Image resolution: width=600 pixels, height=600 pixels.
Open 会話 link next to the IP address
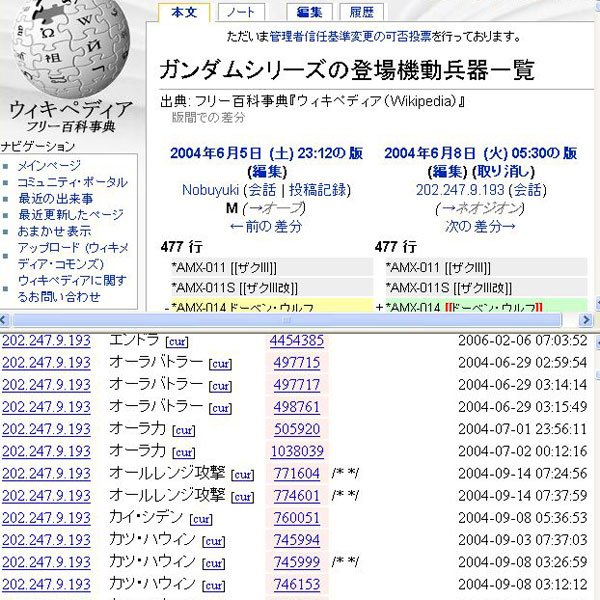pyautogui.click(x=527, y=190)
